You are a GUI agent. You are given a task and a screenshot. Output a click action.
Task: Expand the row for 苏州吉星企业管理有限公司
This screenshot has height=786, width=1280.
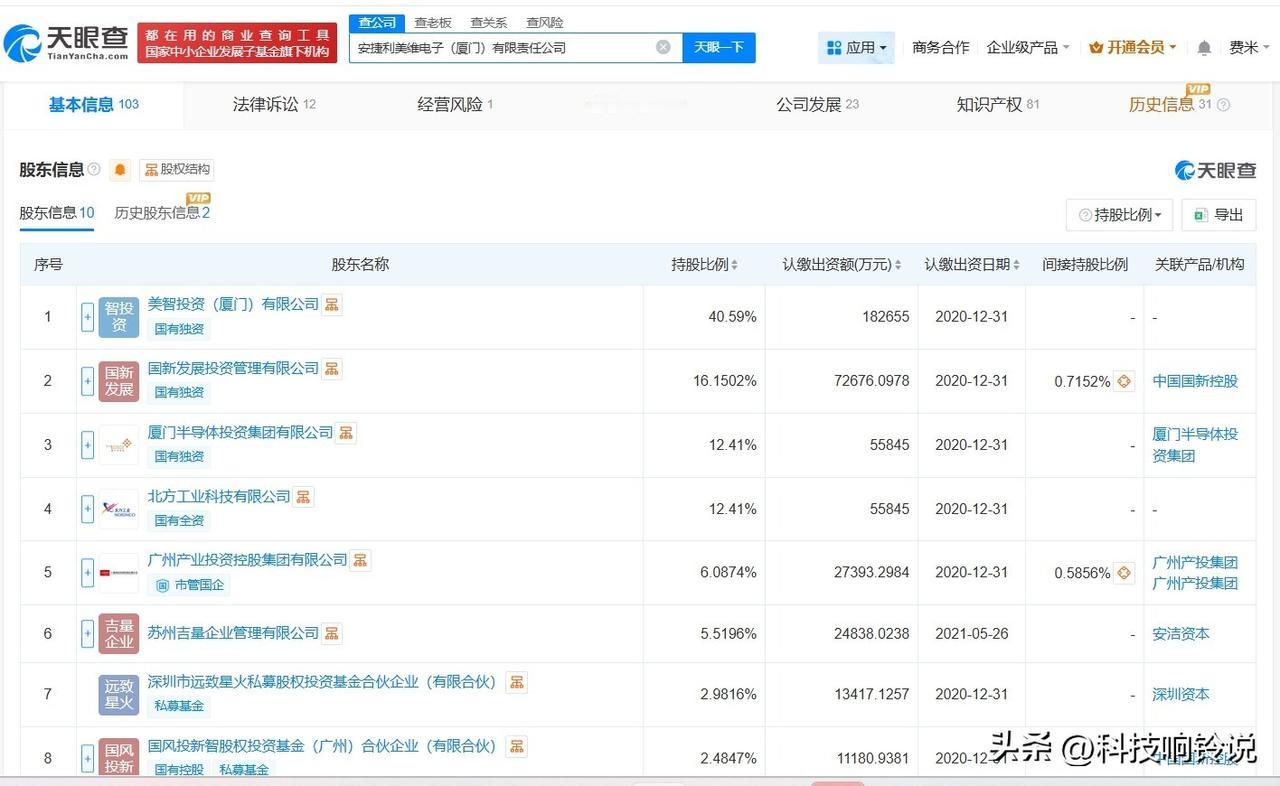tap(88, 634)
